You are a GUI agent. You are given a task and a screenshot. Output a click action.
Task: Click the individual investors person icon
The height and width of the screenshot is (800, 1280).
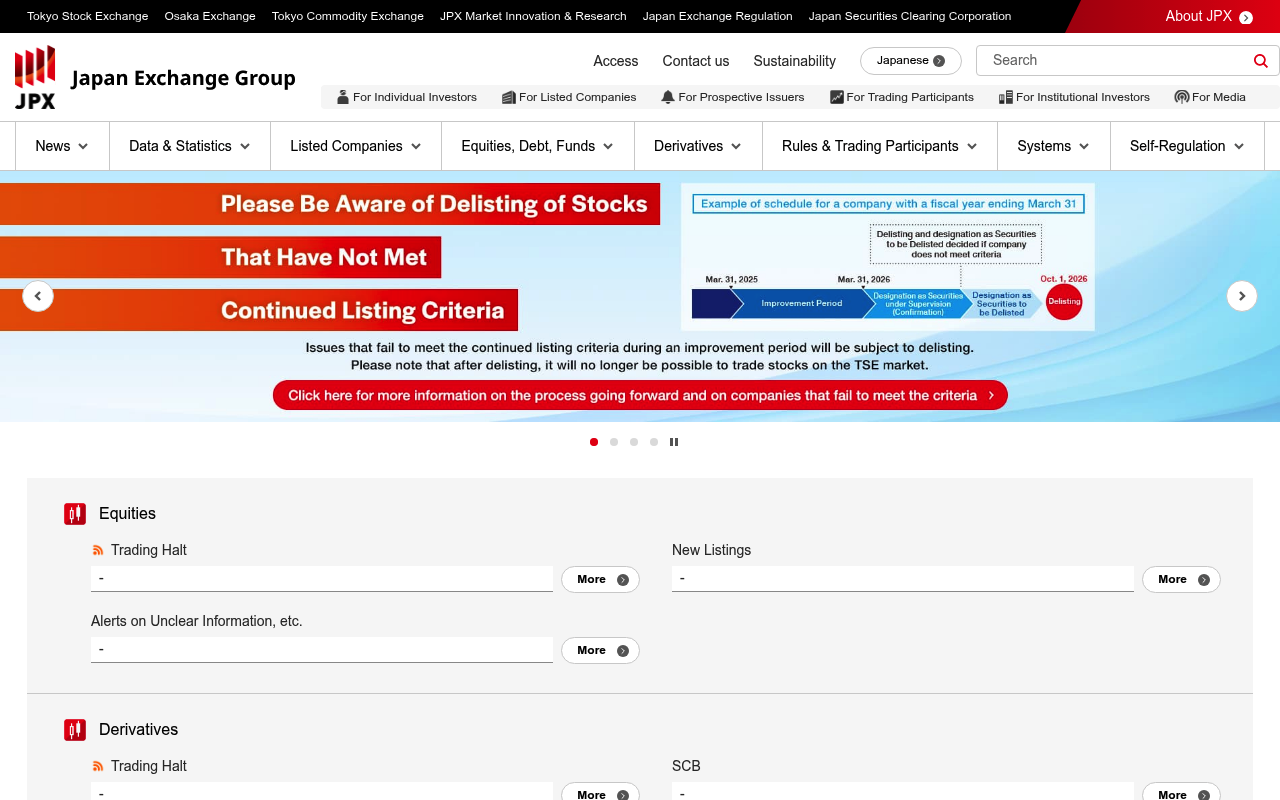pos(343,97)
